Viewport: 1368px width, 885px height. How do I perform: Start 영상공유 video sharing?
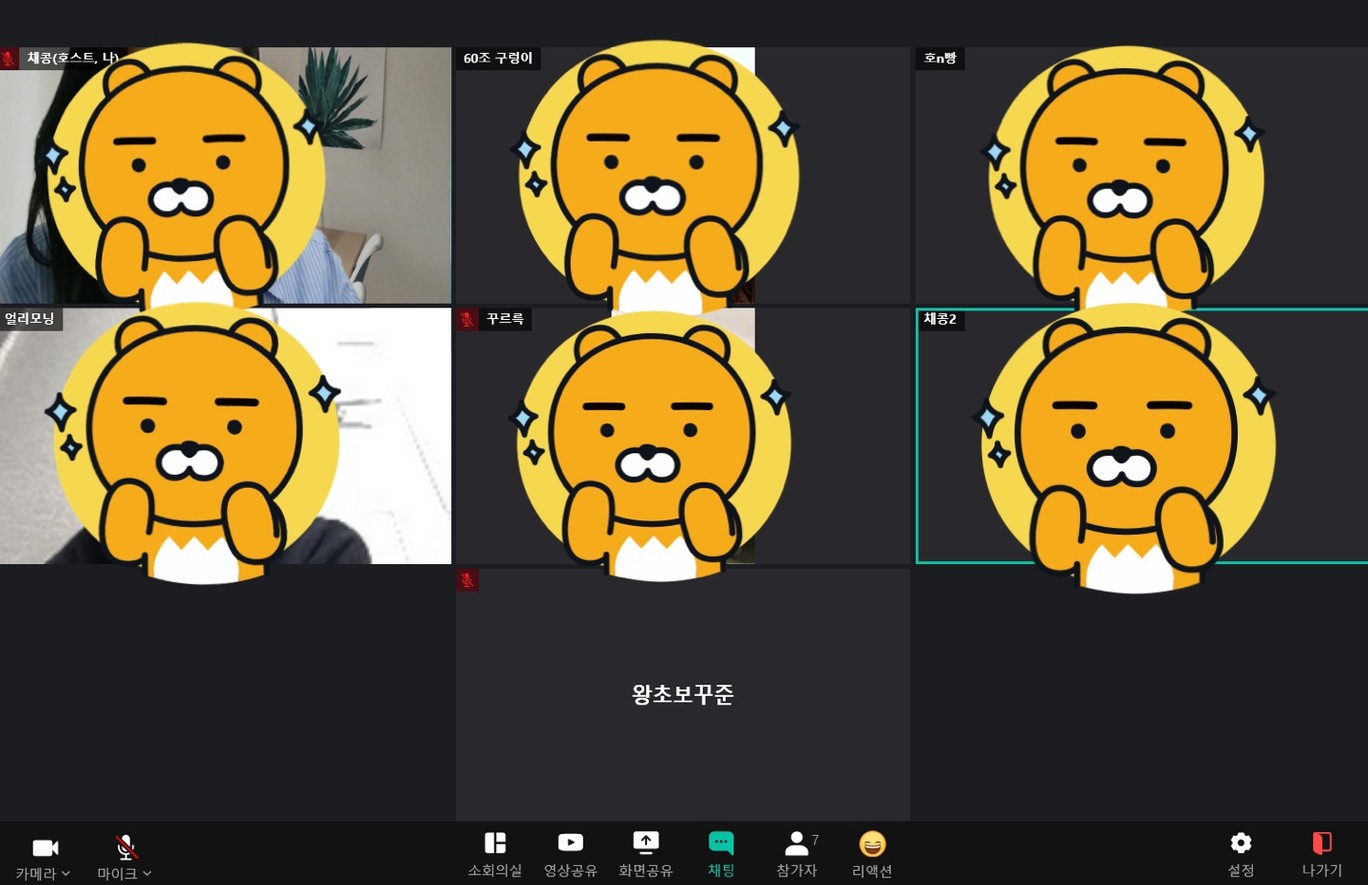pos(570,855)
